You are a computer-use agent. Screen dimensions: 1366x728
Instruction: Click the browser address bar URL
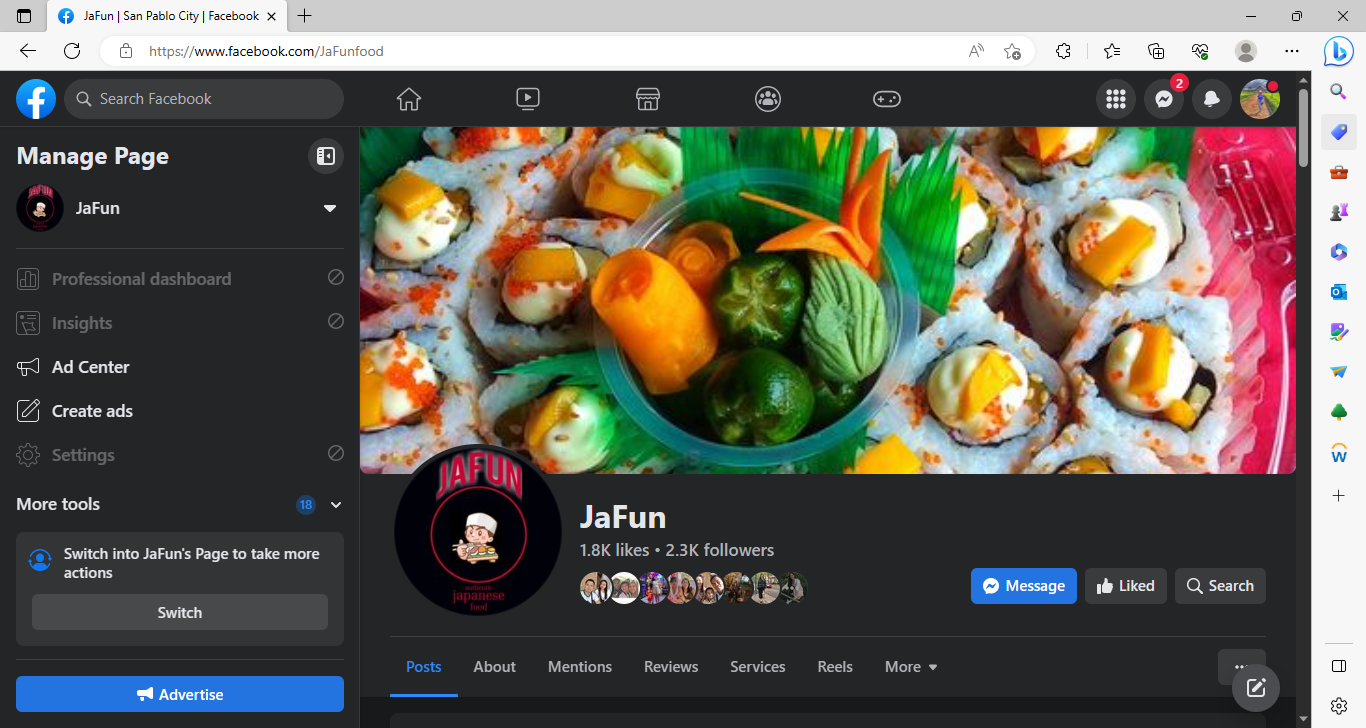(x=266, y=51)
